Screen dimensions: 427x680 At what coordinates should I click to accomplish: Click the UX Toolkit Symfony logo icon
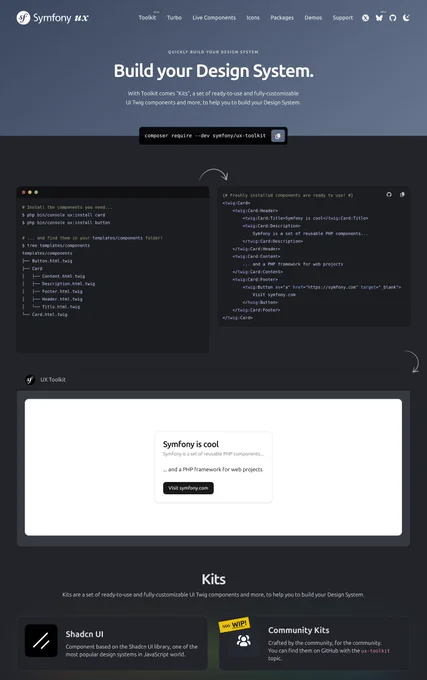[29, 380]
